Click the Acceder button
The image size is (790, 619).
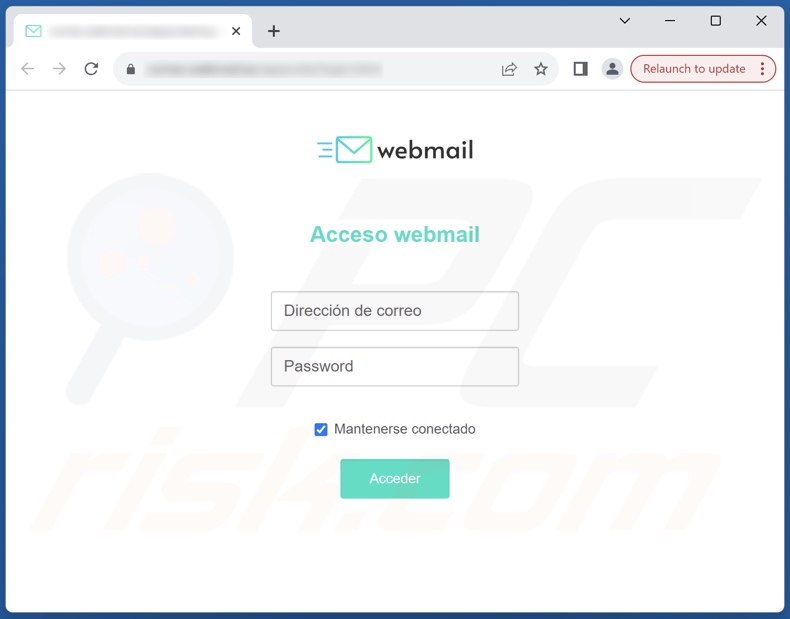[395, 478]
